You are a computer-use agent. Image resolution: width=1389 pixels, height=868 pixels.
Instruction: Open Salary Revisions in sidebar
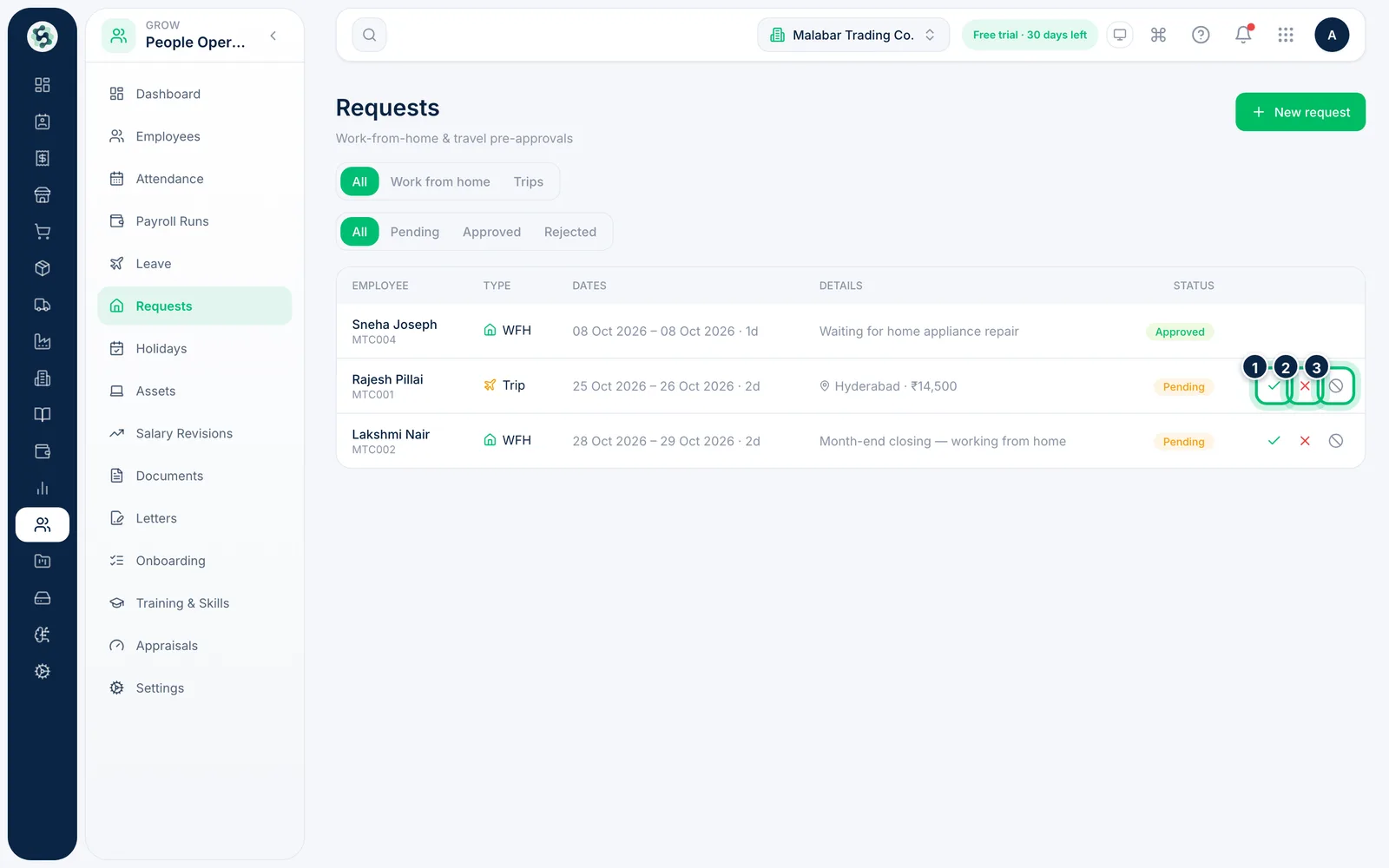(x=194, y=433)
